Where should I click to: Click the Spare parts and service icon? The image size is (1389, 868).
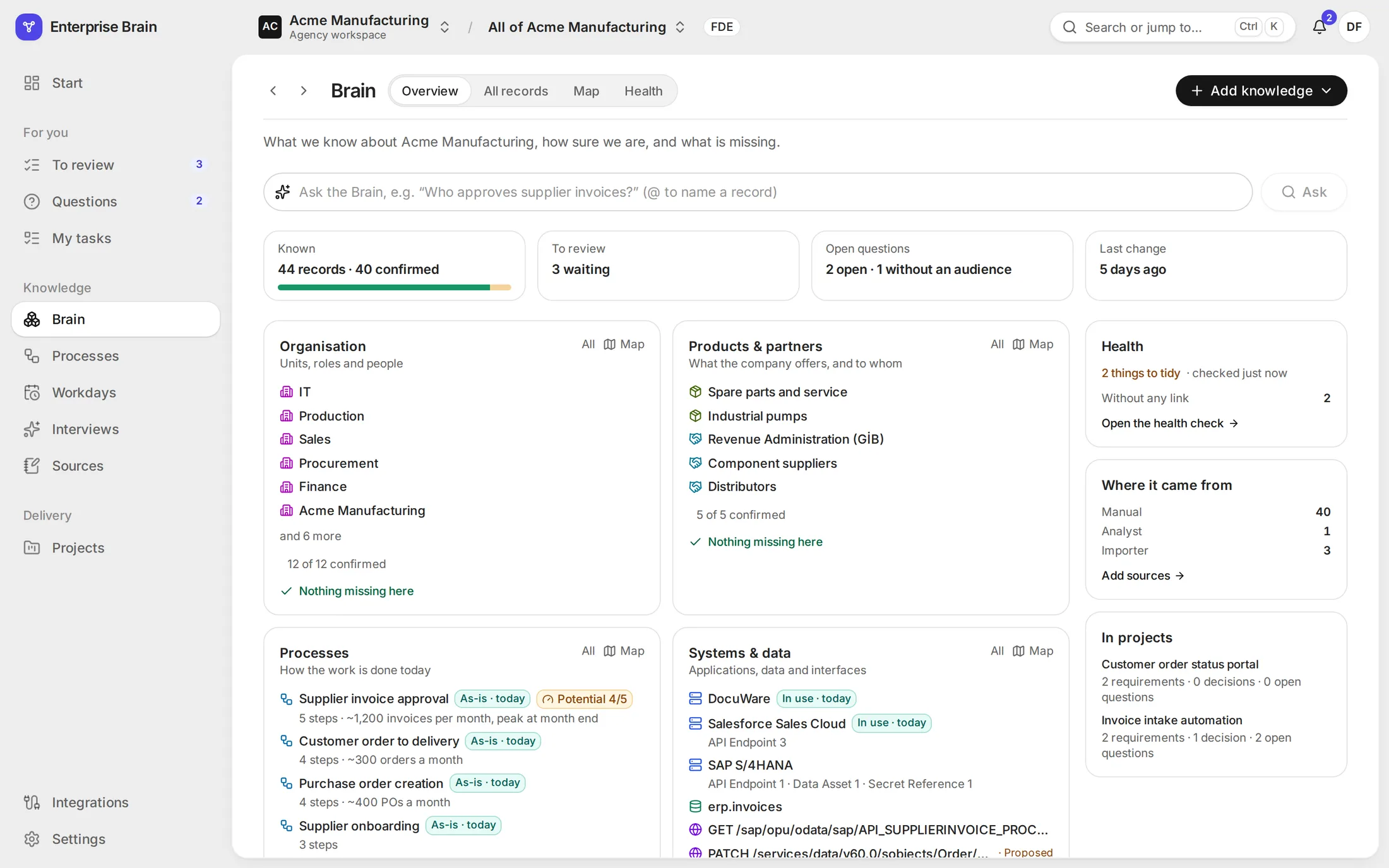click(695, 392)
